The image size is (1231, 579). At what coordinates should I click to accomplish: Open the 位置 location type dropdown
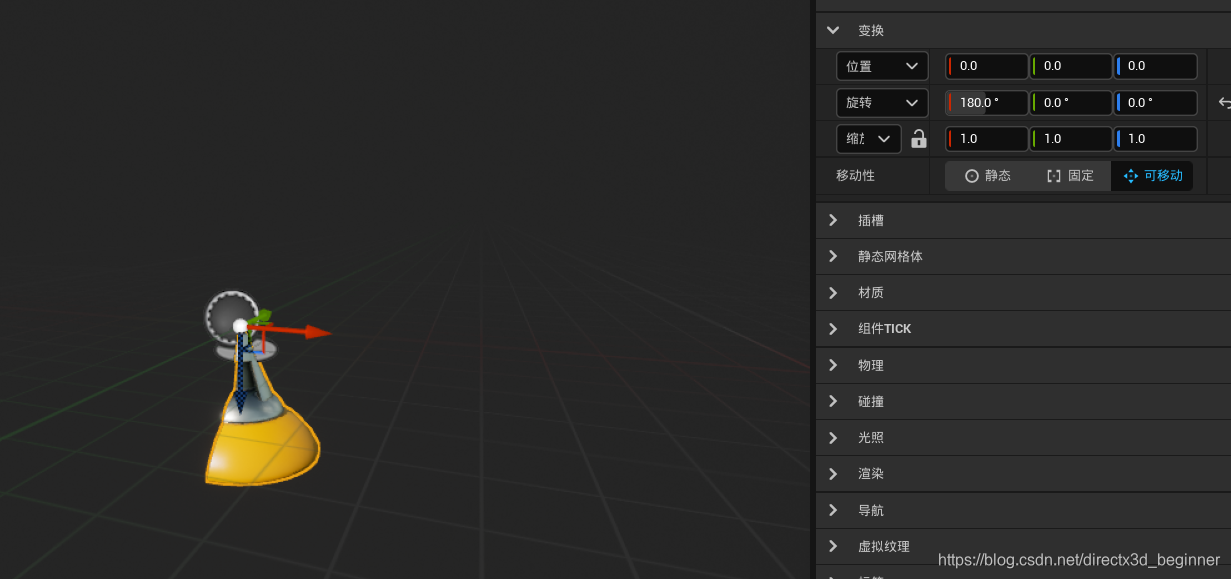(882, 66)
